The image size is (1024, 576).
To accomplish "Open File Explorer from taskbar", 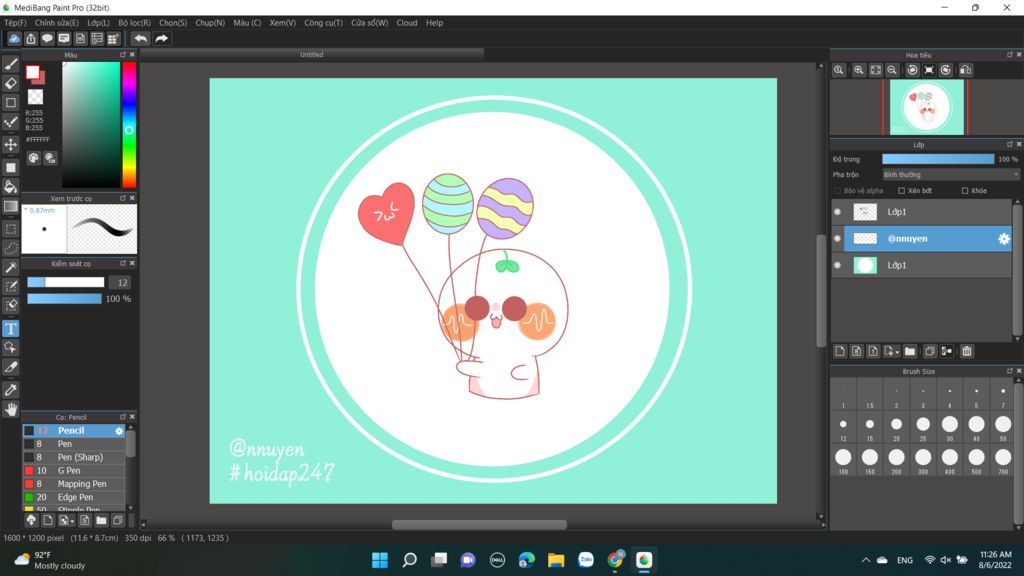I will pyautogui.click(x=556, y=560).
